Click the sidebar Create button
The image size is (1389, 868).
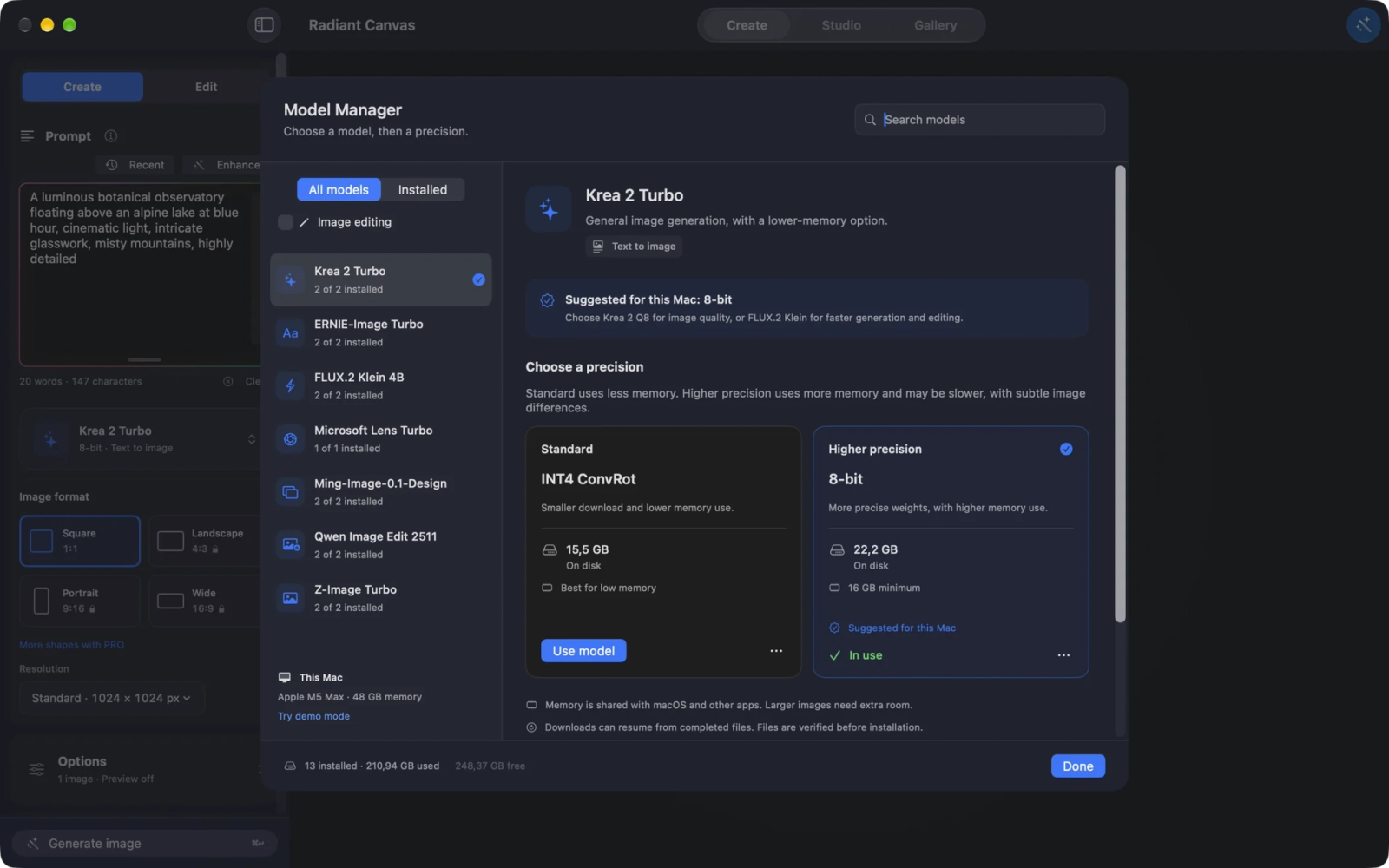[x=82, y=87]
